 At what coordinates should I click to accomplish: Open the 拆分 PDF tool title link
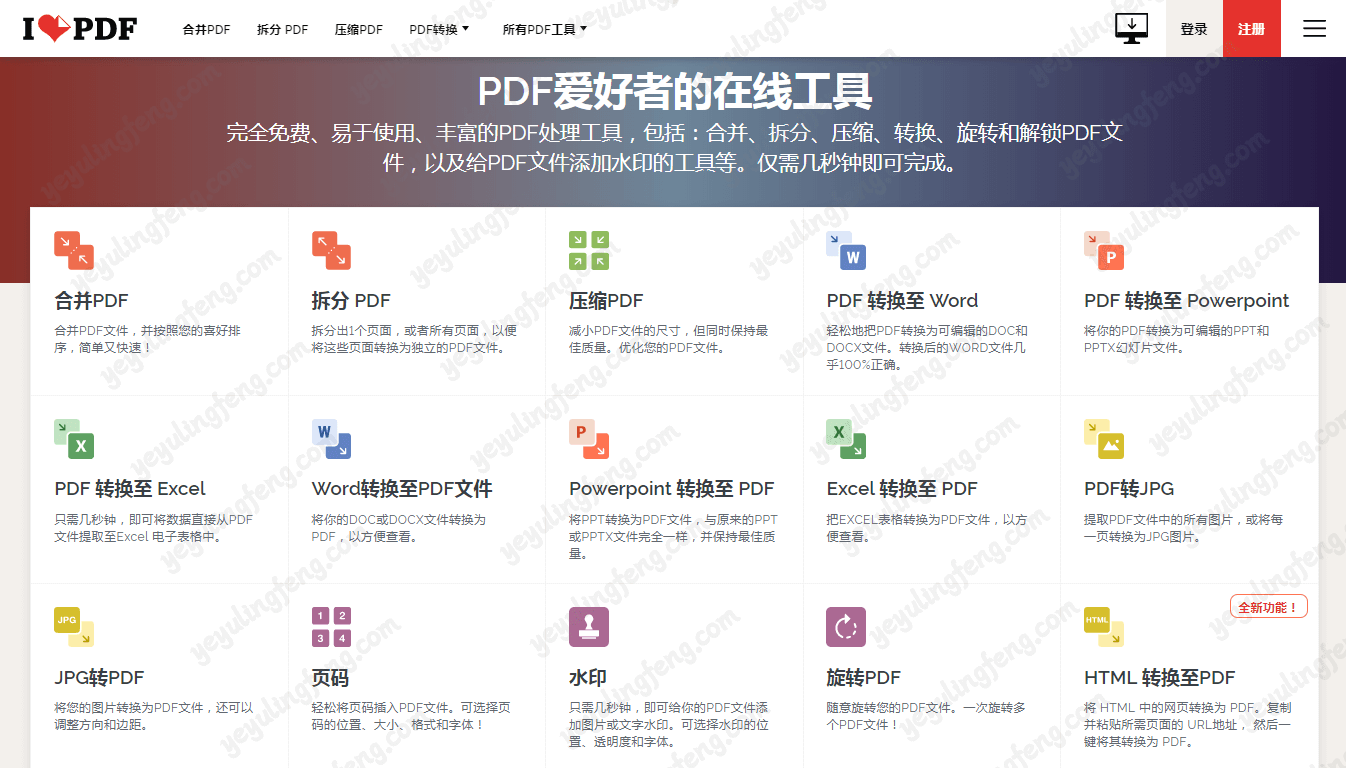[x=351, y=301]
